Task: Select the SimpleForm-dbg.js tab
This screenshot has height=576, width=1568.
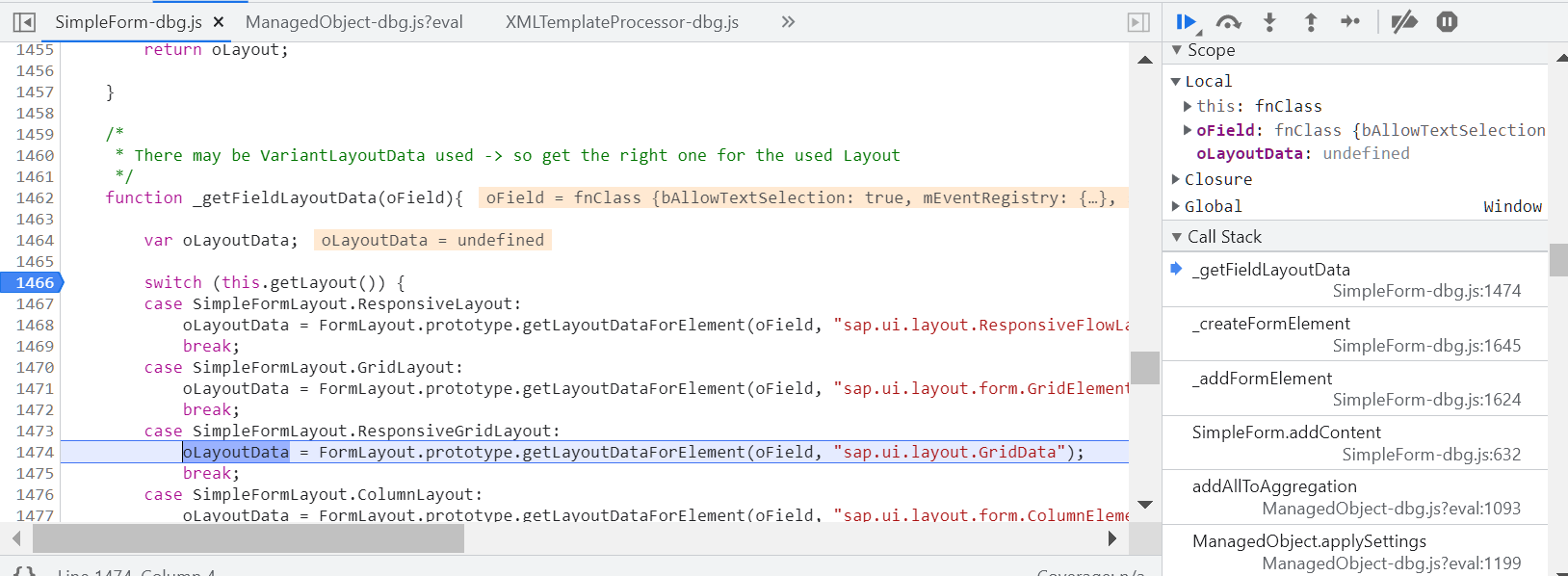Action: click(128, 22)
